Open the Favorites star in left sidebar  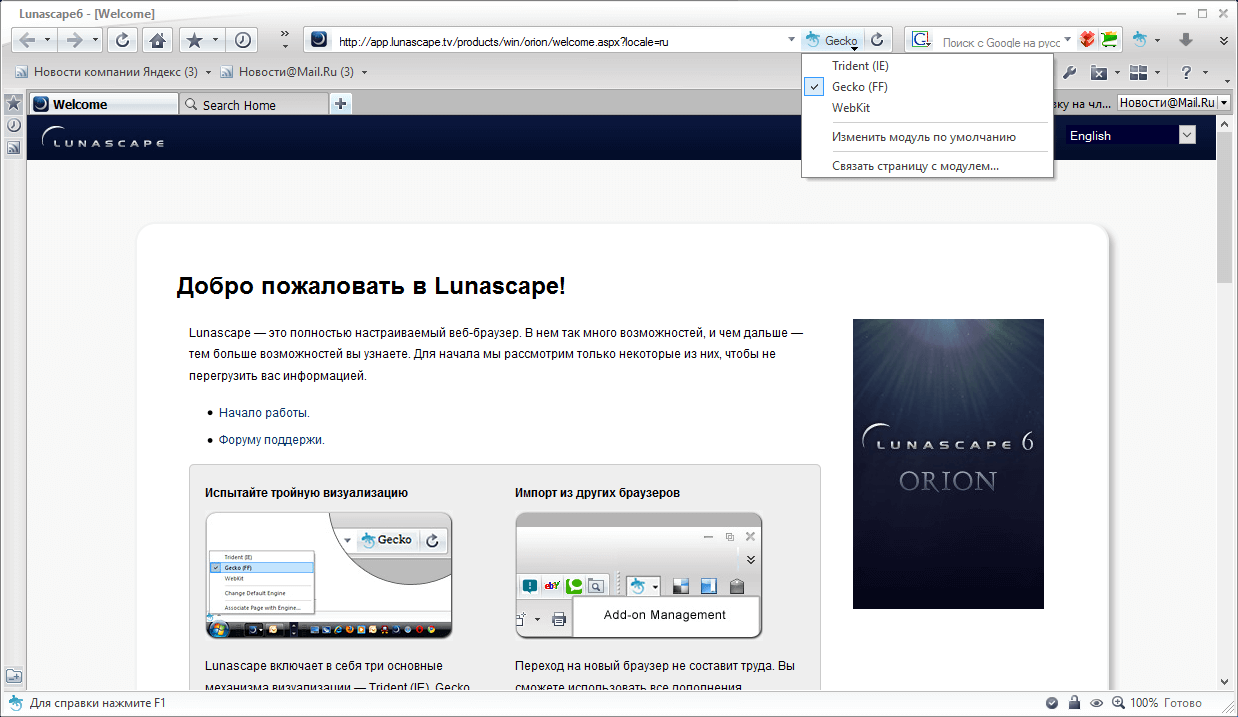[x=14, y=103]
